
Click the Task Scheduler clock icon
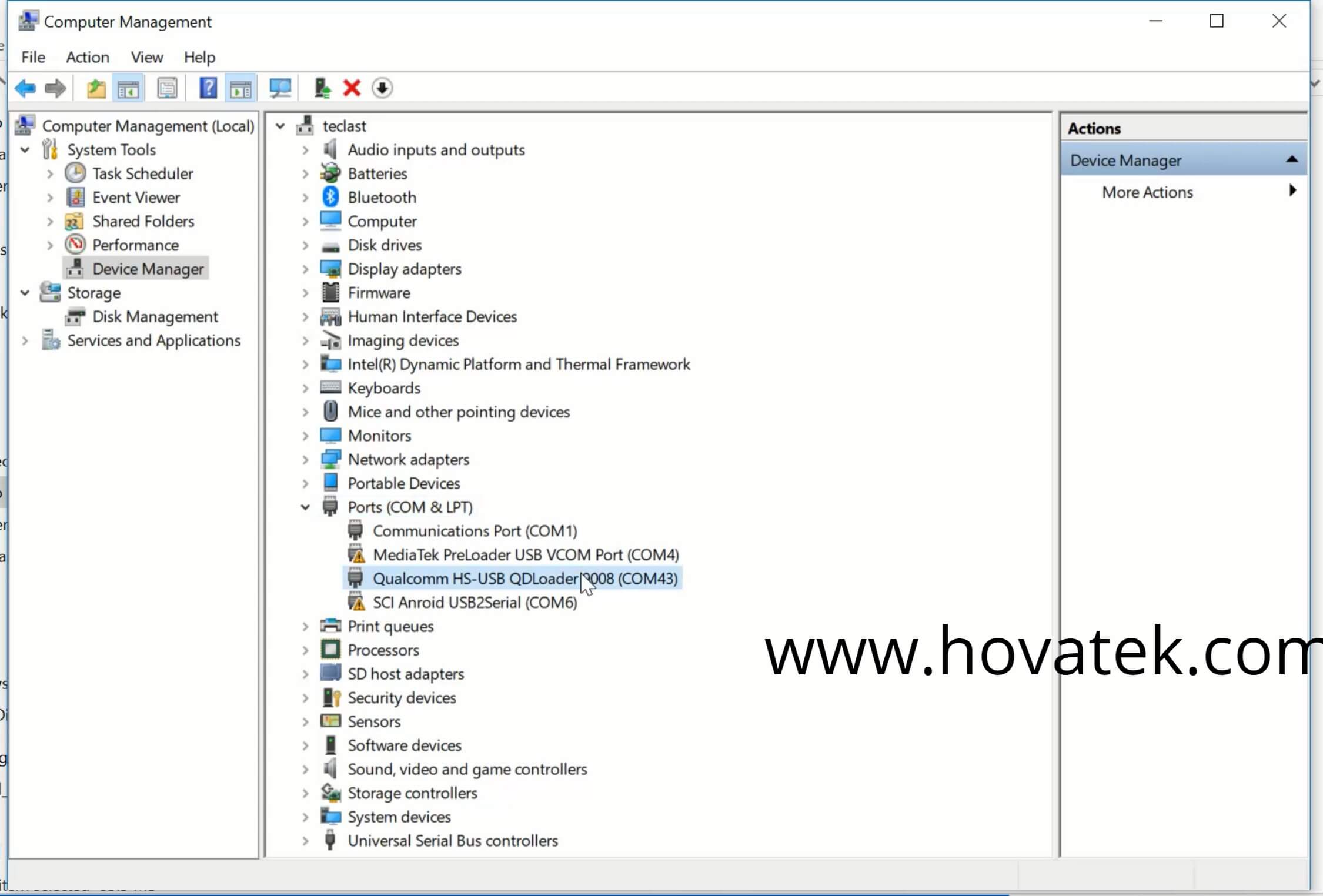(75, 173)
